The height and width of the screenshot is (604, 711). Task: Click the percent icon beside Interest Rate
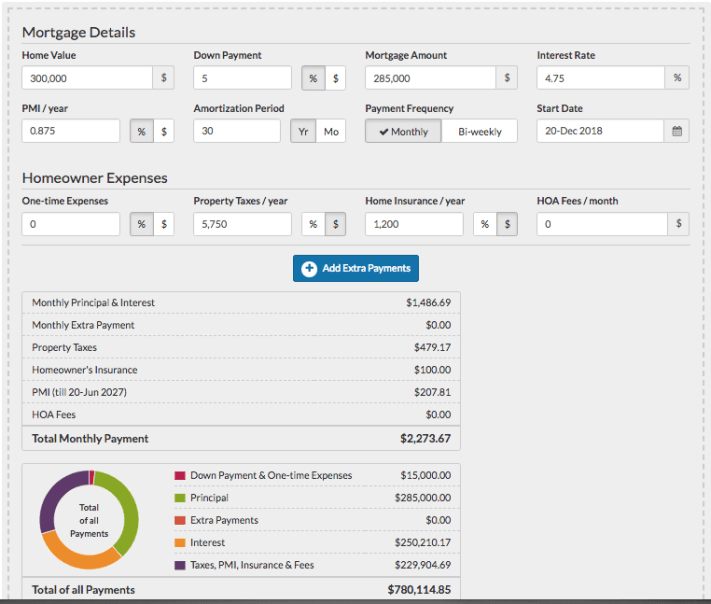pos(677,78)
